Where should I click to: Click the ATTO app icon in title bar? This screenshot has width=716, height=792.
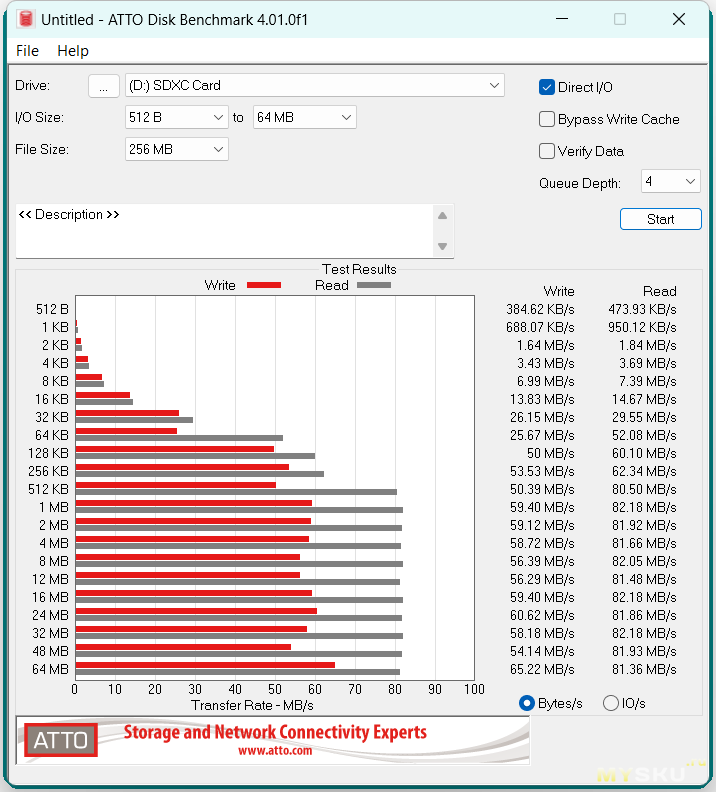[25, 19]
